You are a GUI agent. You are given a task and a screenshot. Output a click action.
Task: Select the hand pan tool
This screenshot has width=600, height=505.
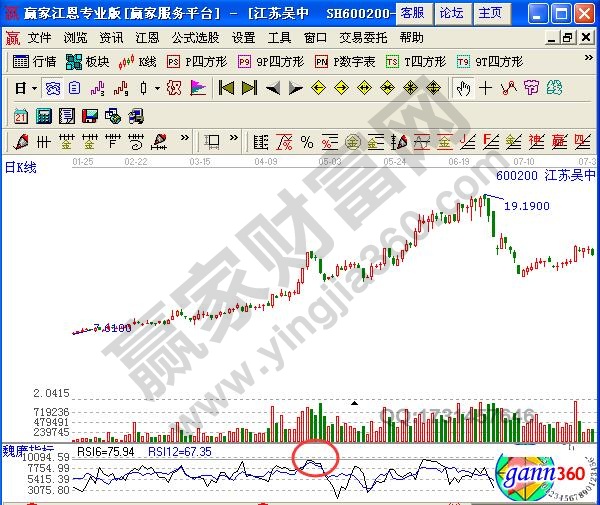tap(463, 88)
